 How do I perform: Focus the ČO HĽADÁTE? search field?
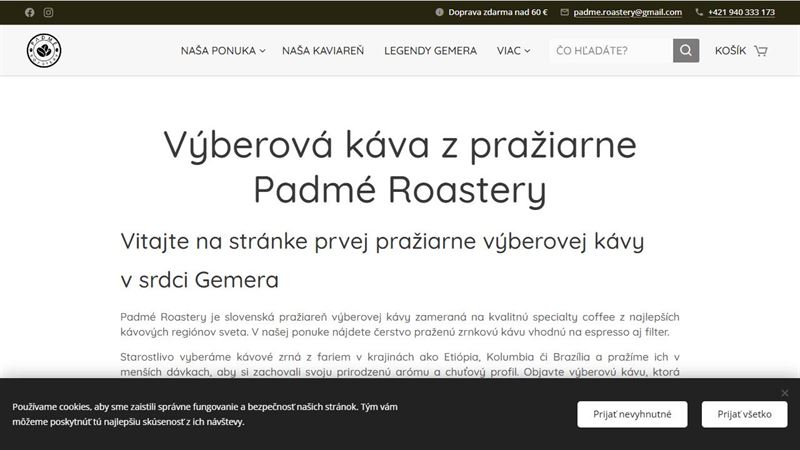pyautogui.click(x=611, y=51)
